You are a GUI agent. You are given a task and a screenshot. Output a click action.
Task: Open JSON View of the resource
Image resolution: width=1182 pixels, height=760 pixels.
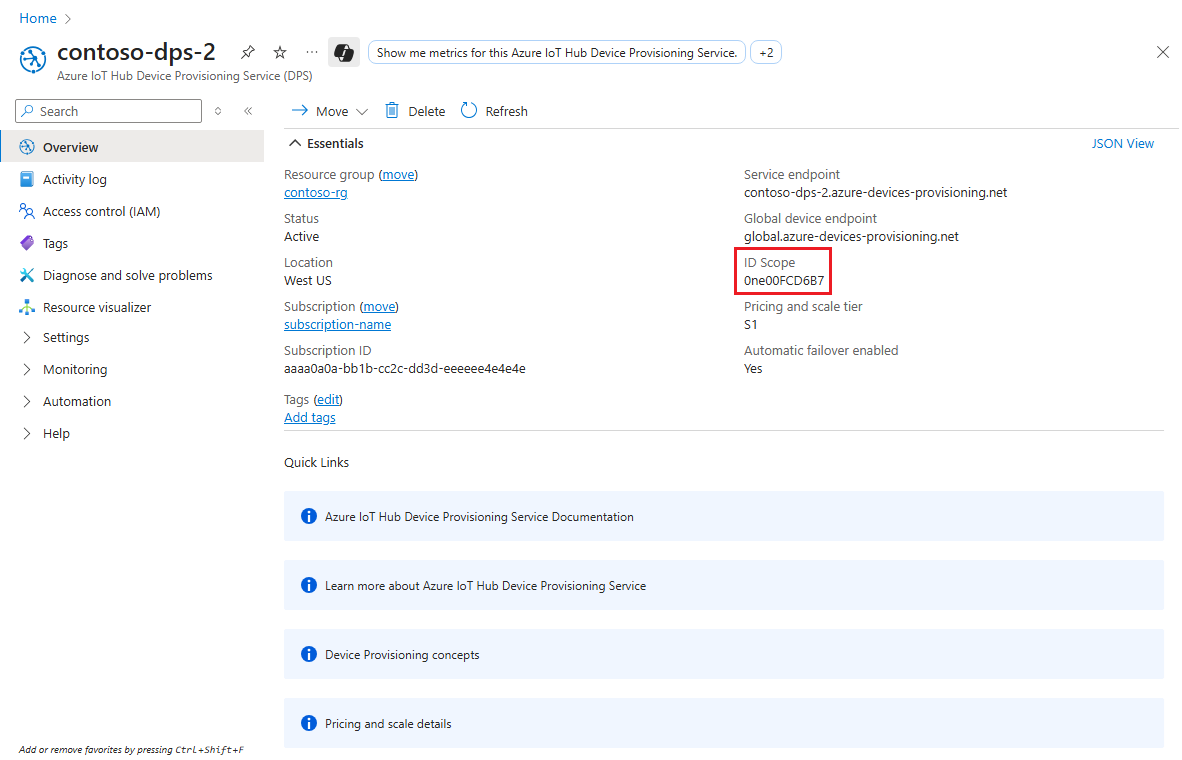point(1122,143)
